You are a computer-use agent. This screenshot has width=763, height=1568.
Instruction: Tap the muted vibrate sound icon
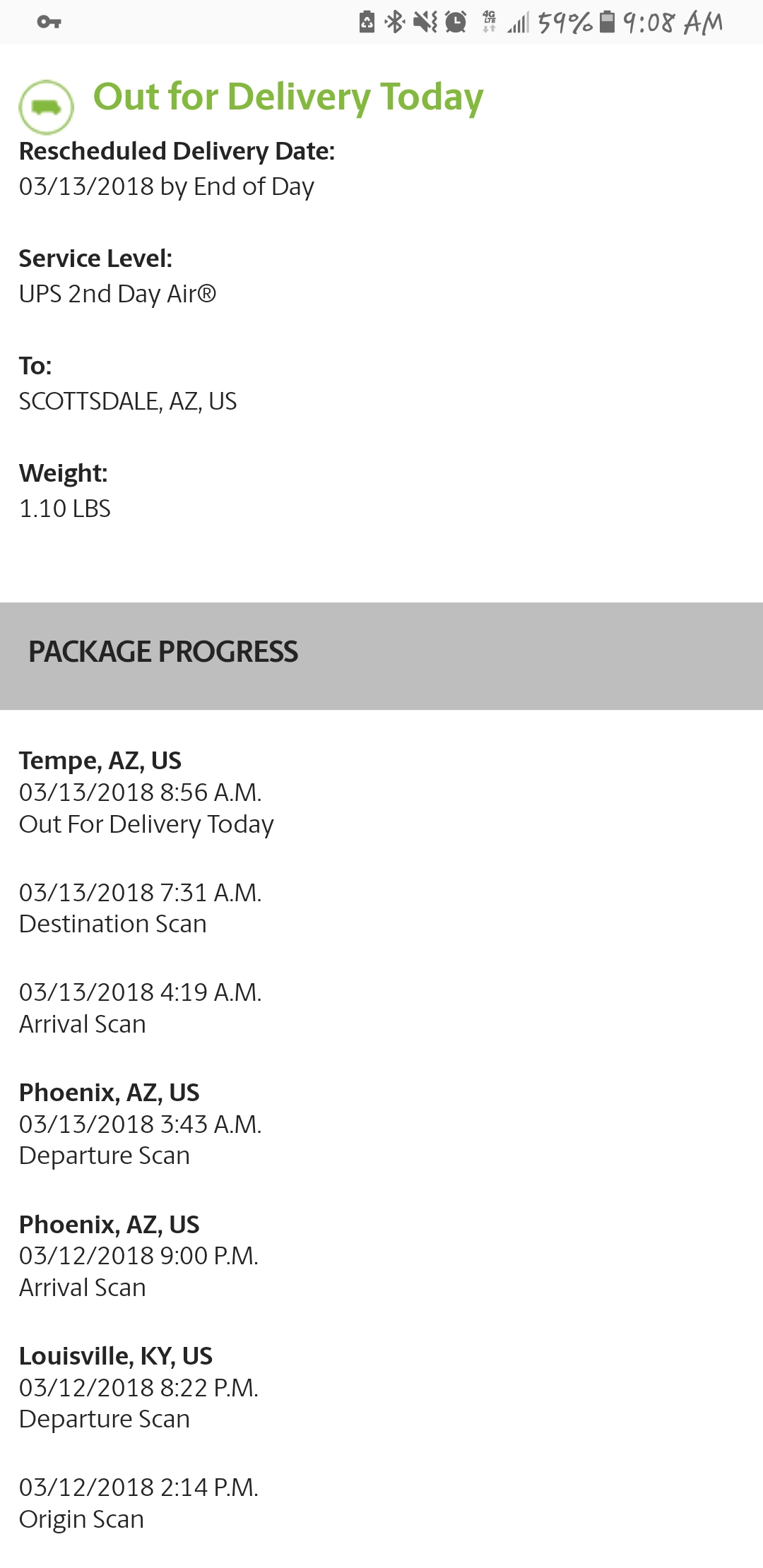click(425, 23)
